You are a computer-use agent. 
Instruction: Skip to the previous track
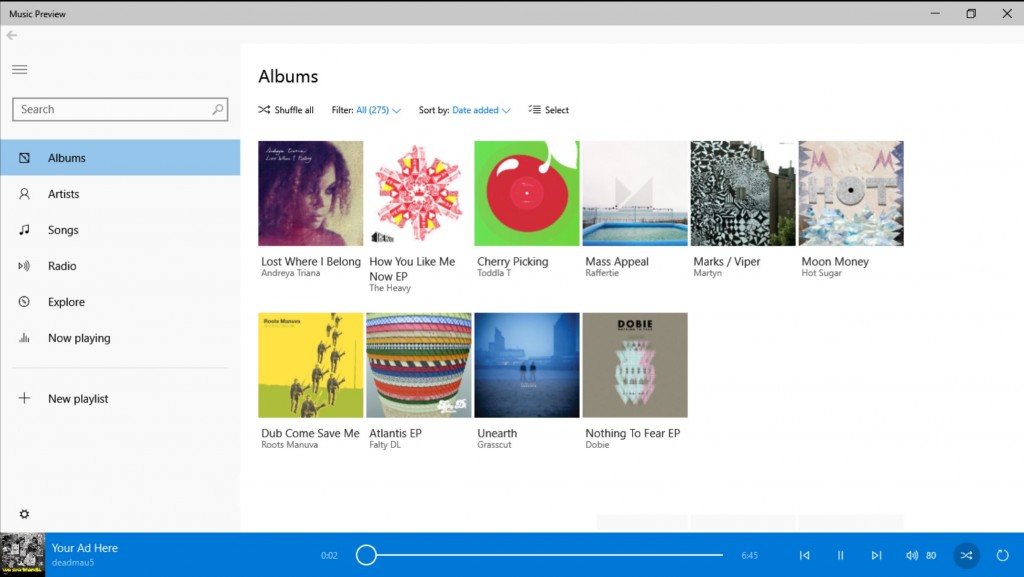tap(804, 555)
